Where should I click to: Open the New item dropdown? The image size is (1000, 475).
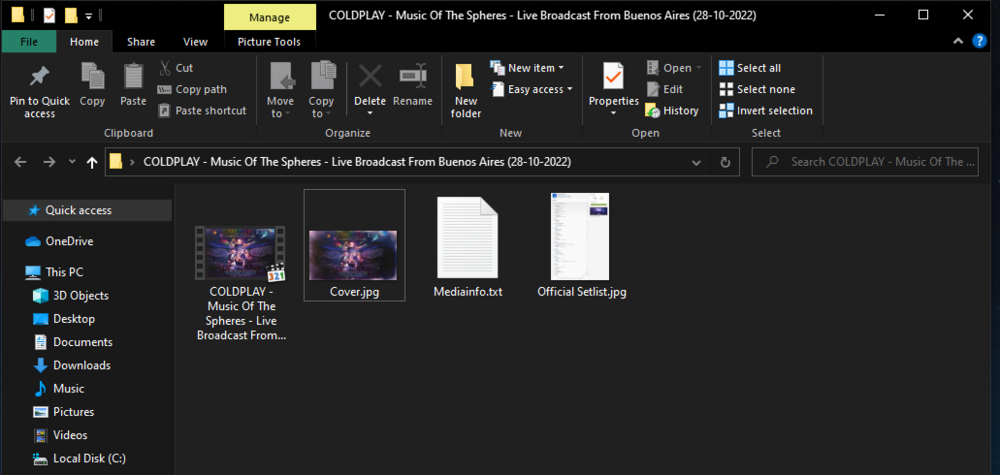click(x=527, y=68)
